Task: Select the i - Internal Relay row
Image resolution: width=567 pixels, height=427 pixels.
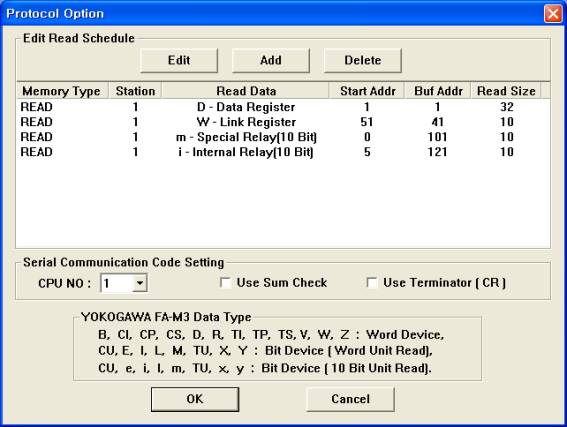Action: click(283, 152)
